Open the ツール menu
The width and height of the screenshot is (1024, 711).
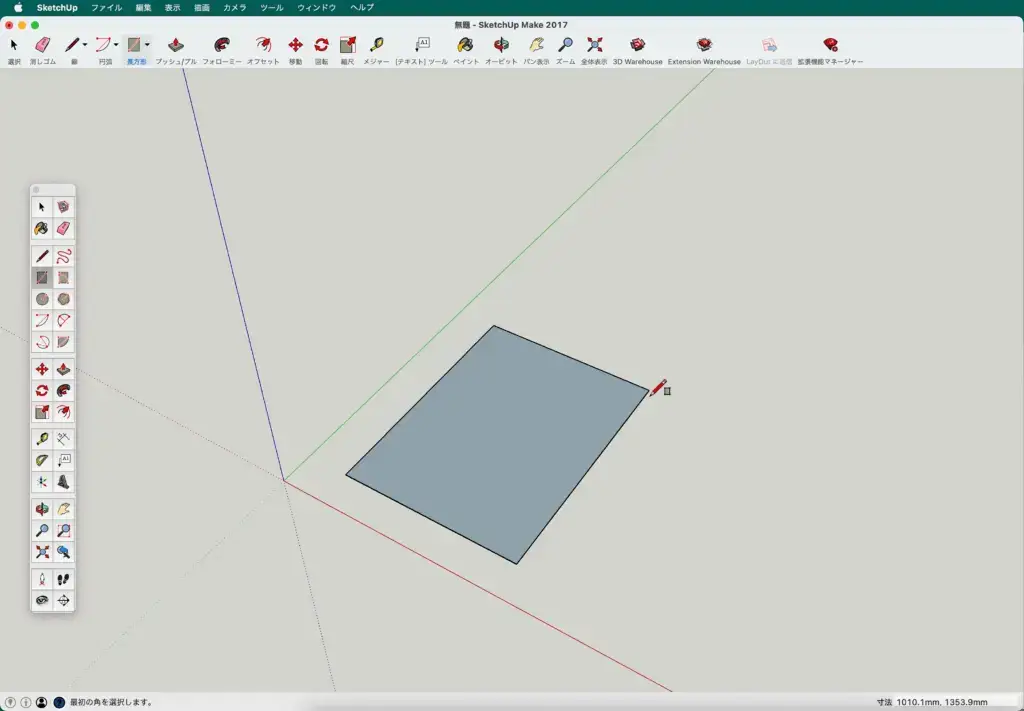[272, 8]
